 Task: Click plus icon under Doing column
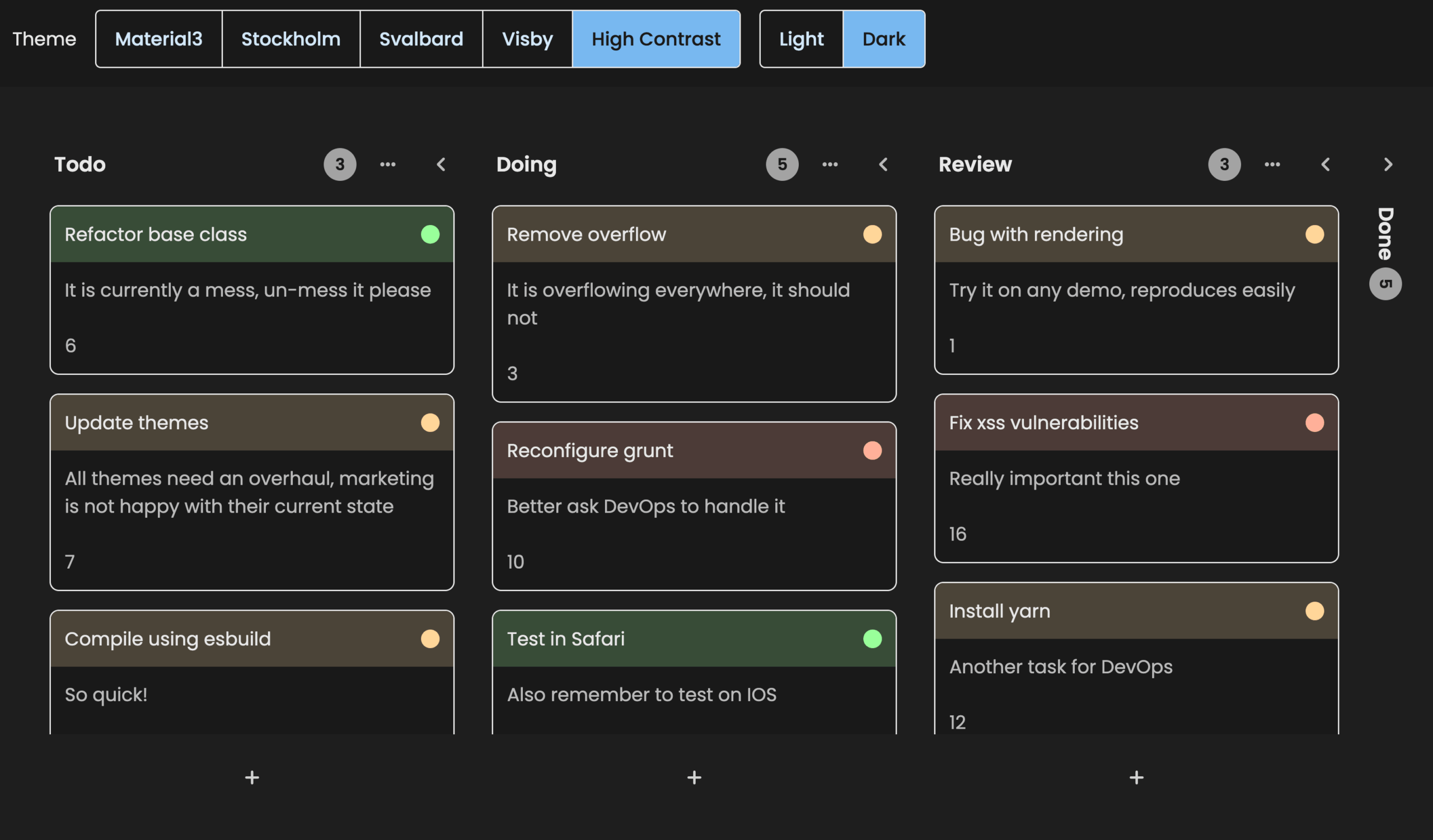(694, 777)
